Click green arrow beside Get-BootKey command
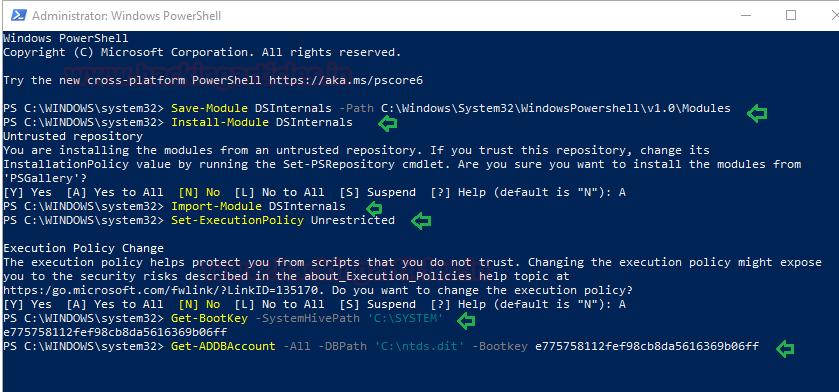 click(466, 320)
